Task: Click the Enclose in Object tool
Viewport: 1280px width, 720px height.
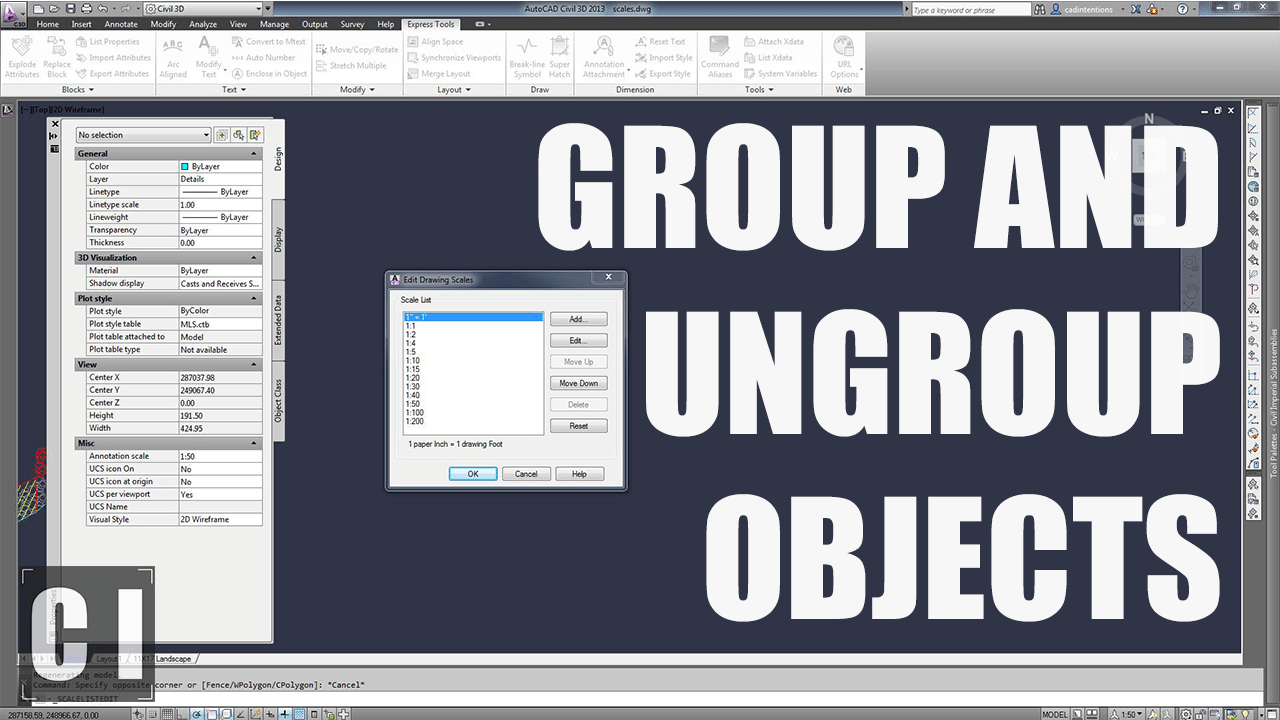Action: (268, 74)
